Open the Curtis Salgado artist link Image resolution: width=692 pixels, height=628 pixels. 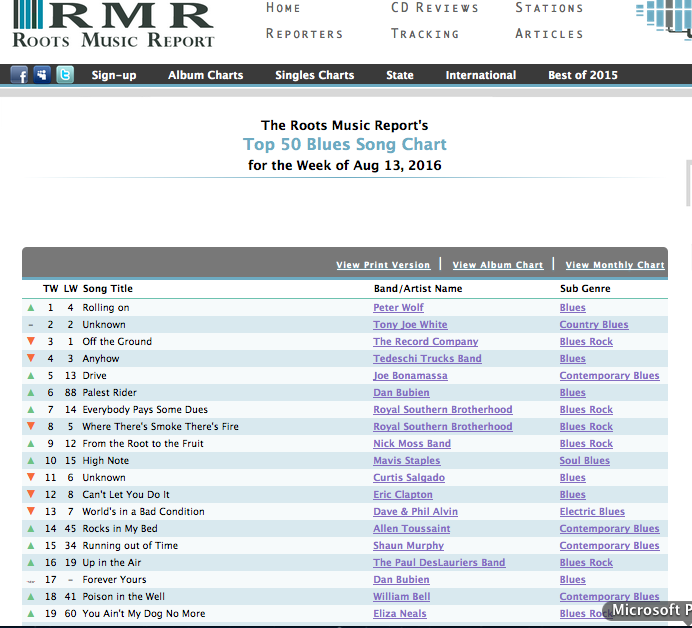click(409, 478)
